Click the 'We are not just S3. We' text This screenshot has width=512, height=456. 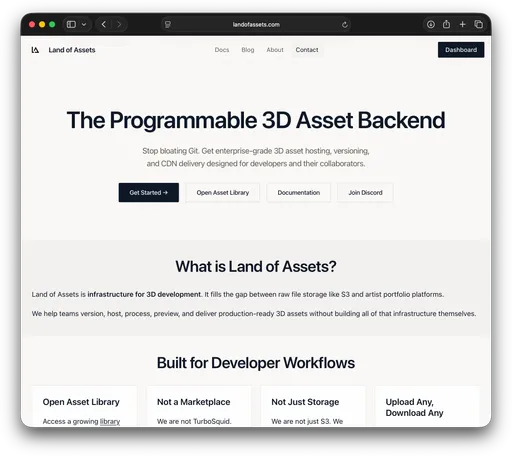point(307,421)
